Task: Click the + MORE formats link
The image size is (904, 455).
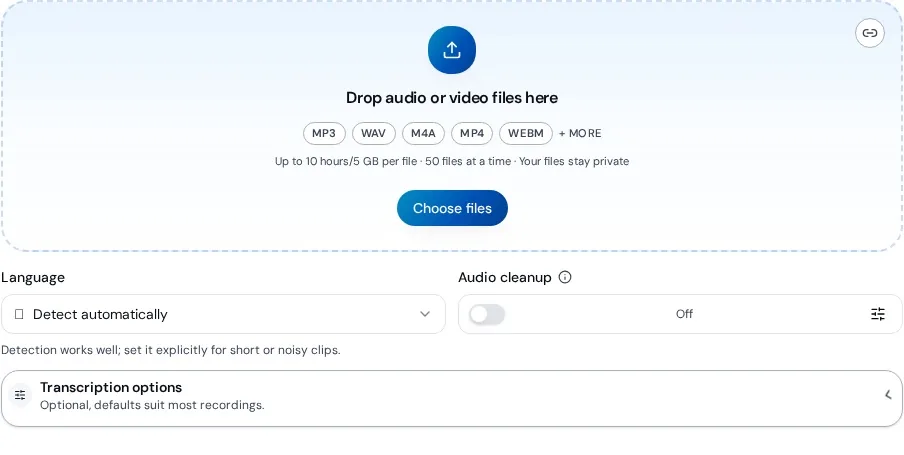Action: click(x=580, y=133)
